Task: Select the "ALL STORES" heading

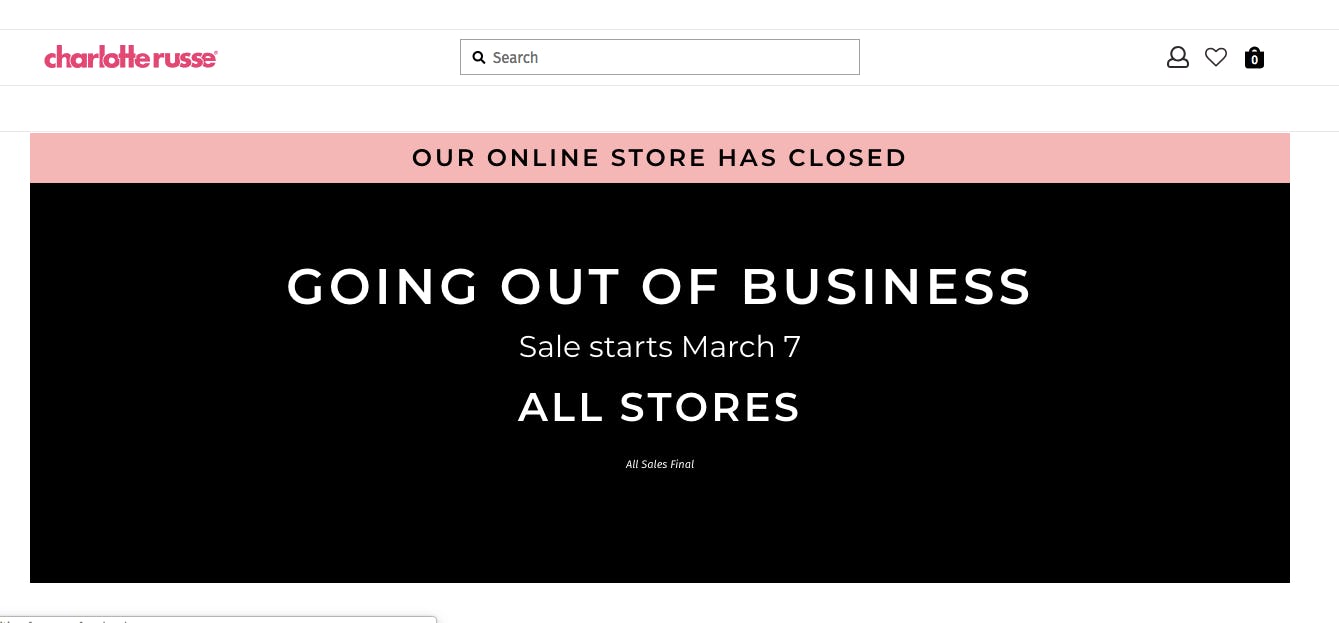Action: pyautogui.click(x=659, y=408)
